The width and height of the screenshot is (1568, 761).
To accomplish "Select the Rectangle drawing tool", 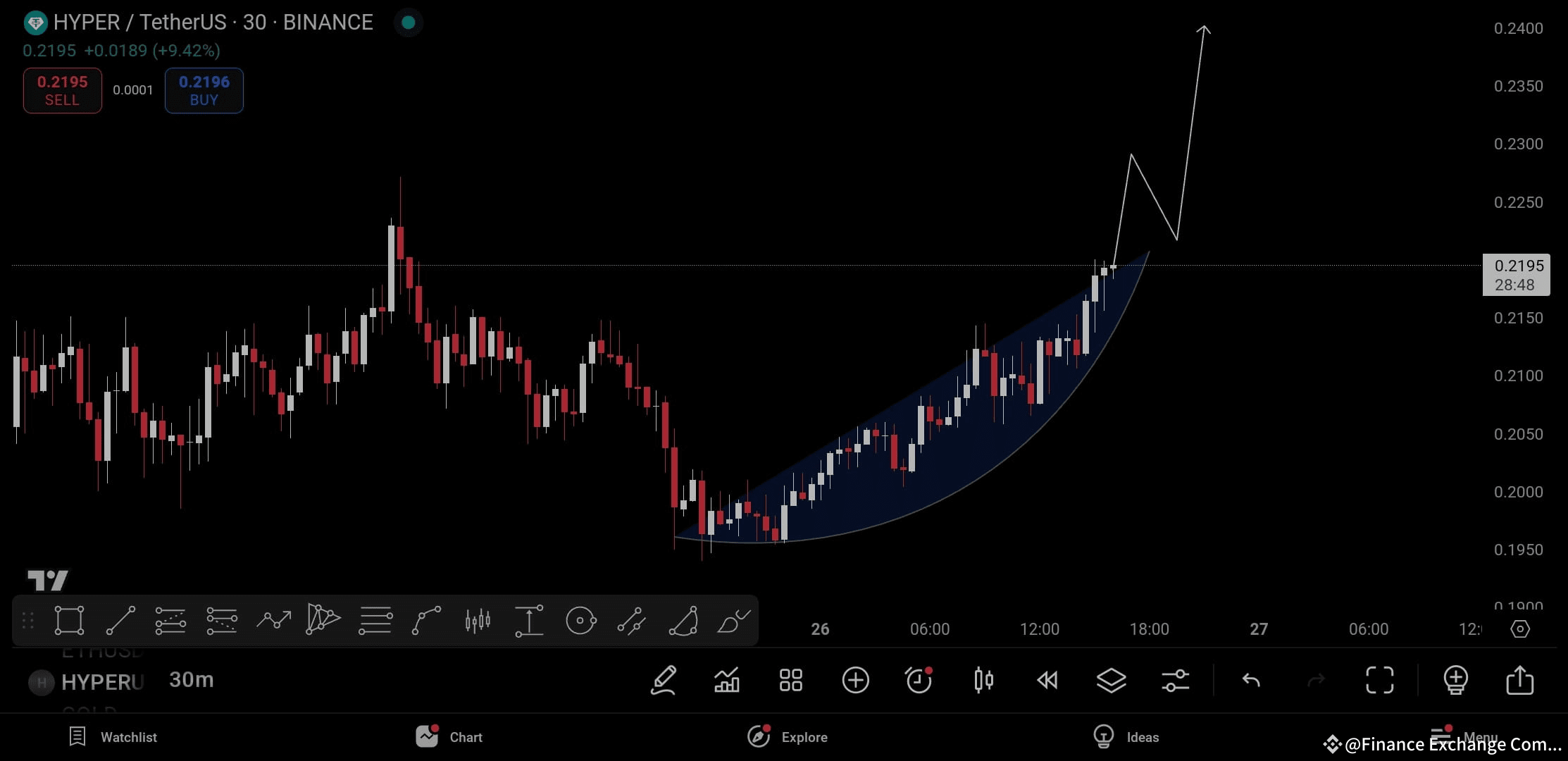I will coord(70,621).
